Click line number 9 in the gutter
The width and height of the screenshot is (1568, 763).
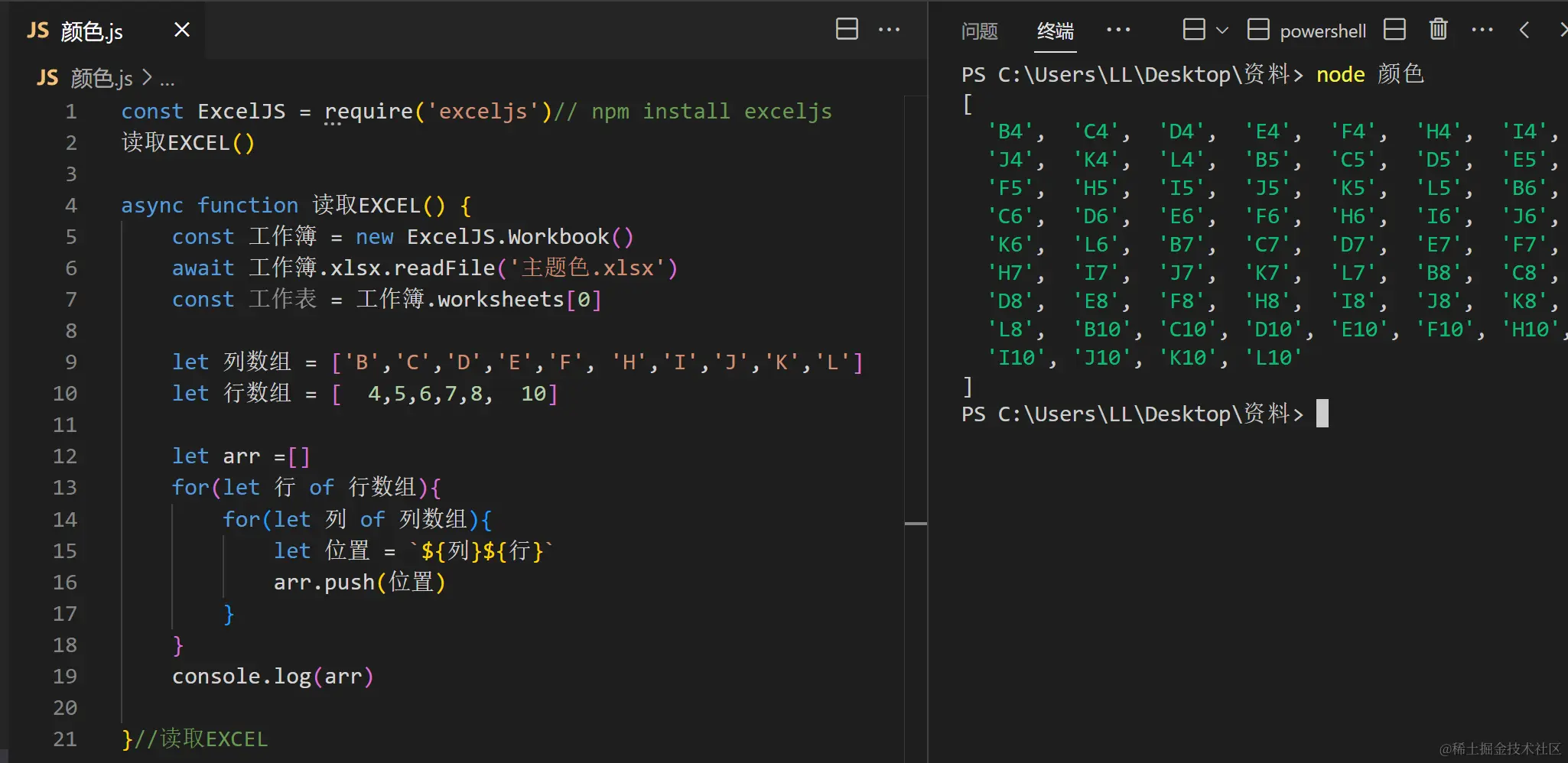tap(71, 362)
